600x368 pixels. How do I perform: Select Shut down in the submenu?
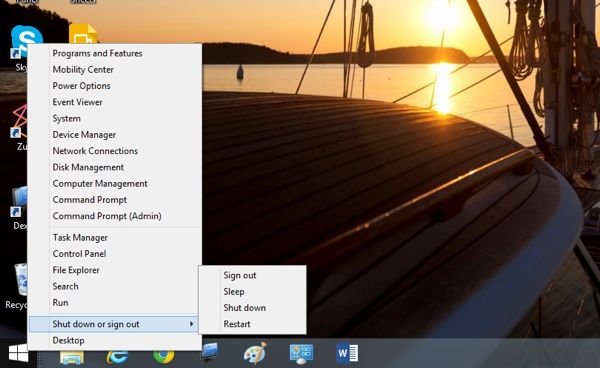coord(252,308)
